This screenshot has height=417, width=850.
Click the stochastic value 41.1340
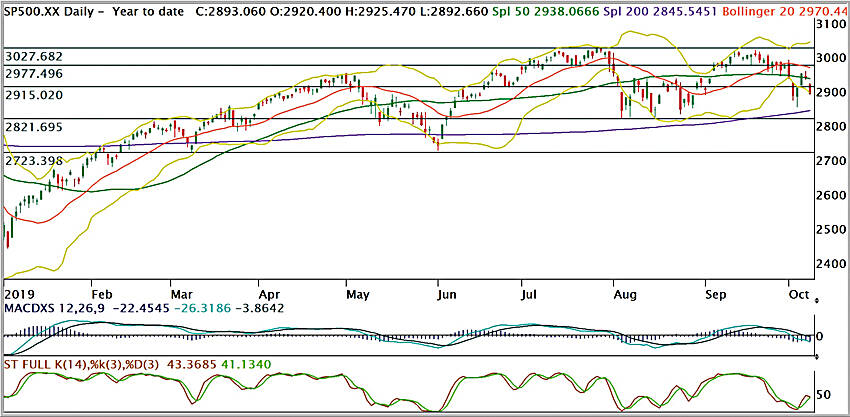(x=244, y=365)
